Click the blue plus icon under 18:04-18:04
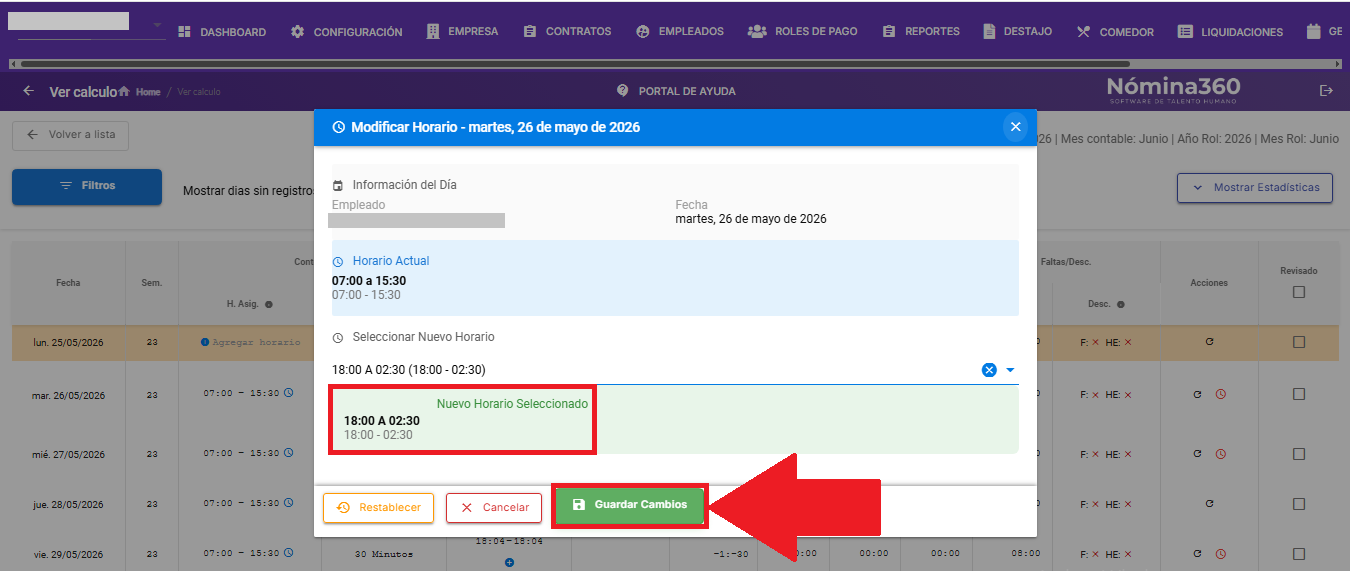The image size is (1350, 571). 509,564
